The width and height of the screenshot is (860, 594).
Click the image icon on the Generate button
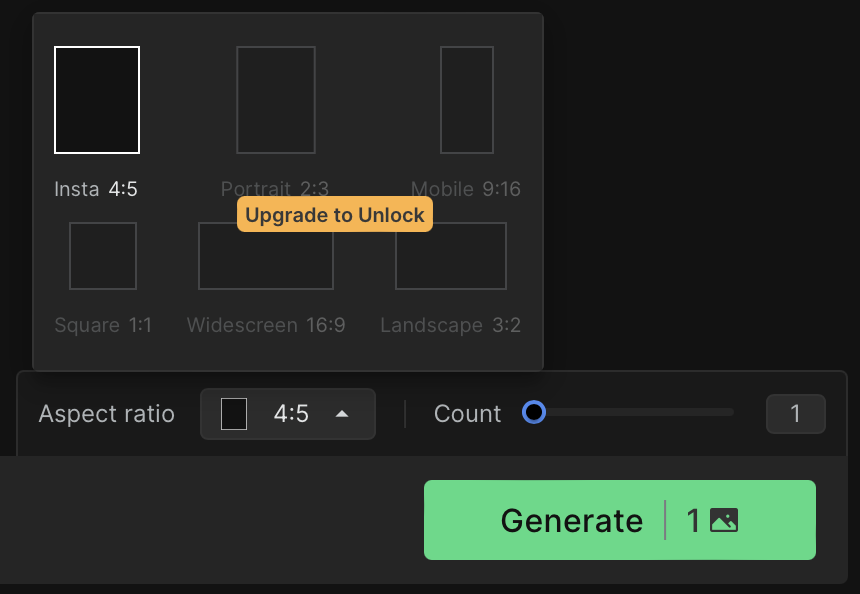(724, 520)
